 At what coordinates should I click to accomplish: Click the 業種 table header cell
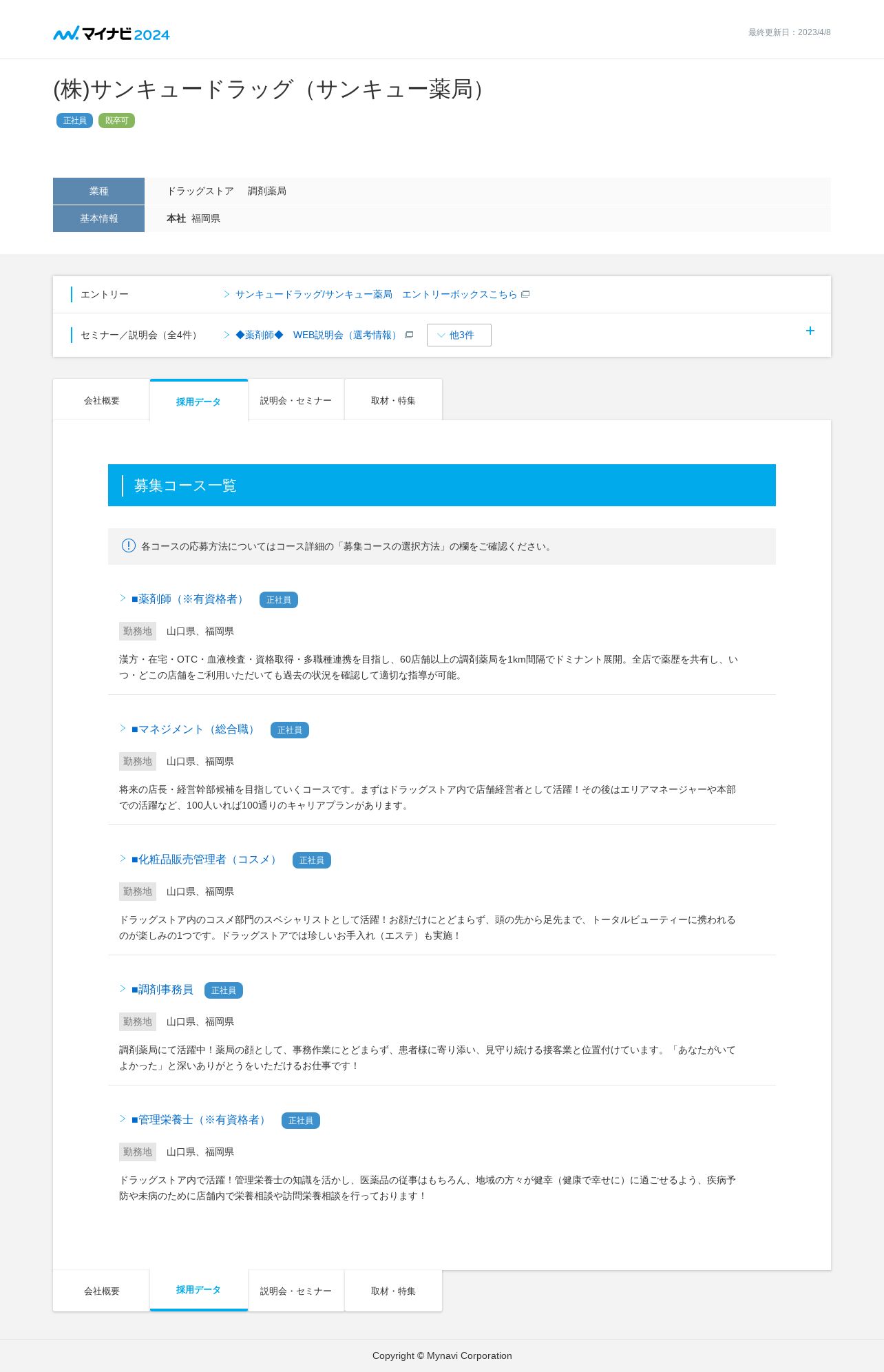[x=98, y=191]
